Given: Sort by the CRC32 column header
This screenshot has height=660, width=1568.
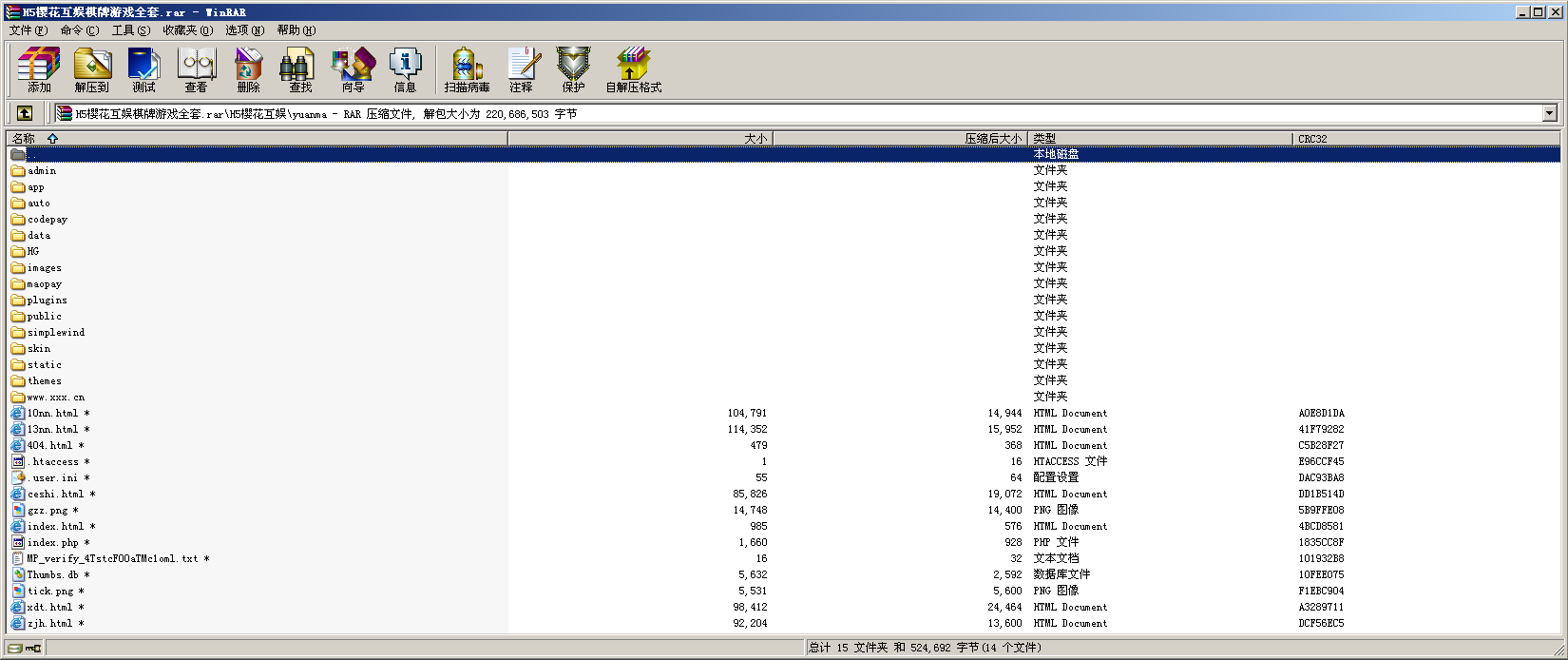Looking at the screenshot, I should pyautogui.click(x=1312, y=139).
